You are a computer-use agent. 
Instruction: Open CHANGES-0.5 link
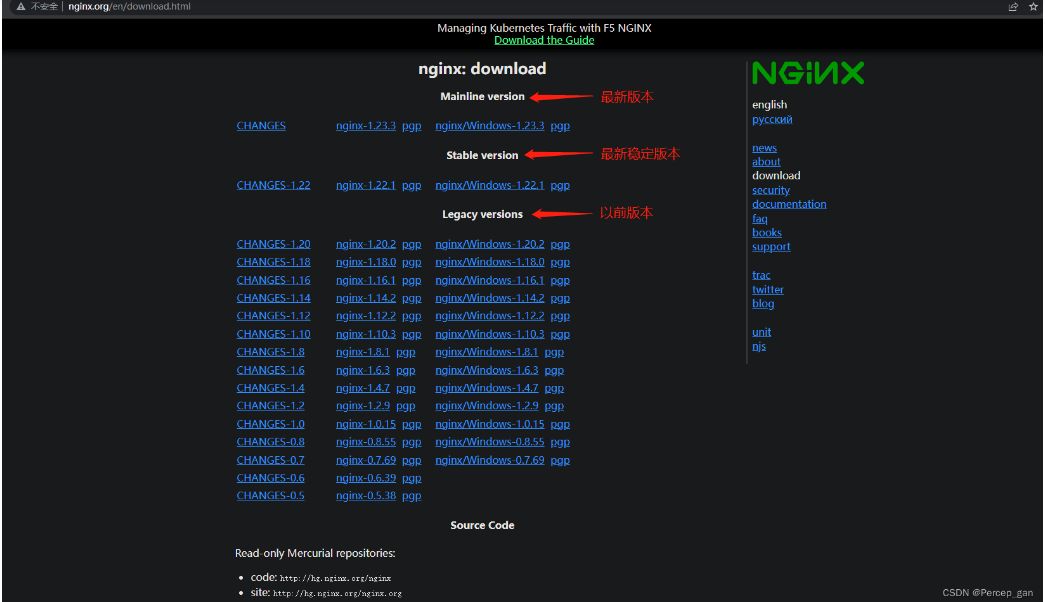point(271,495)
